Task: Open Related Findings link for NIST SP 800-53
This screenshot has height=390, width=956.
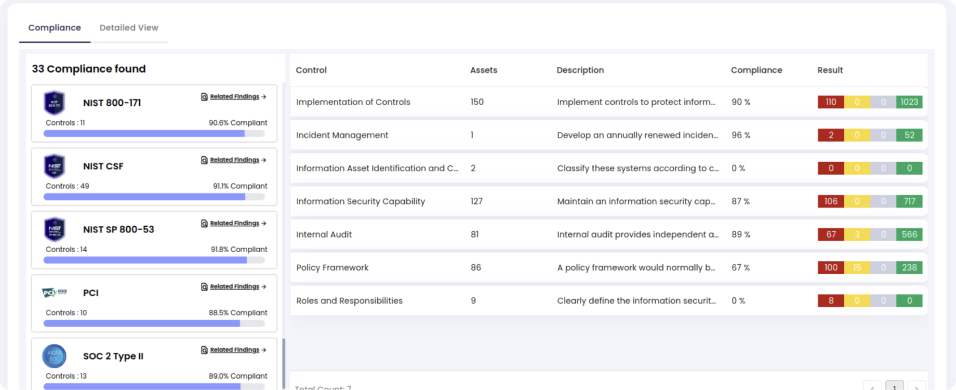Action: [238, 224]
